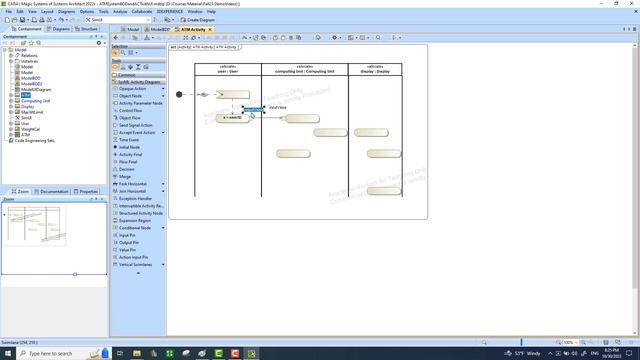Pick Activity Parameter Node from palette
This screenshot has width=640, height=360.
pos(138,103)
